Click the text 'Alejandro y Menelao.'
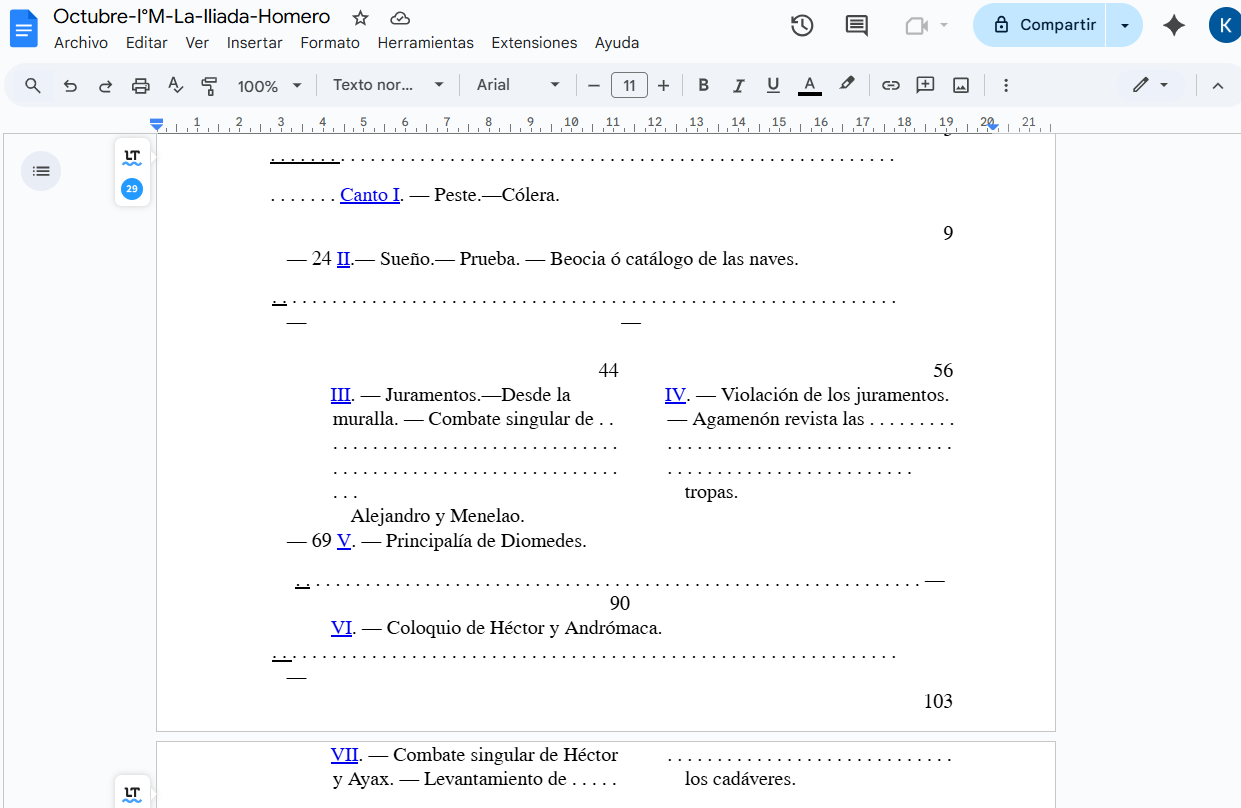The image size is (1241, 808). pyautogui.click(x=438, y=517)
